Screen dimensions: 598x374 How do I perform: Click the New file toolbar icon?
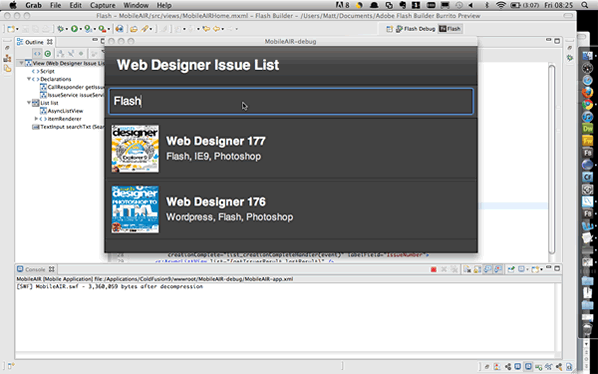pos(11,29)
